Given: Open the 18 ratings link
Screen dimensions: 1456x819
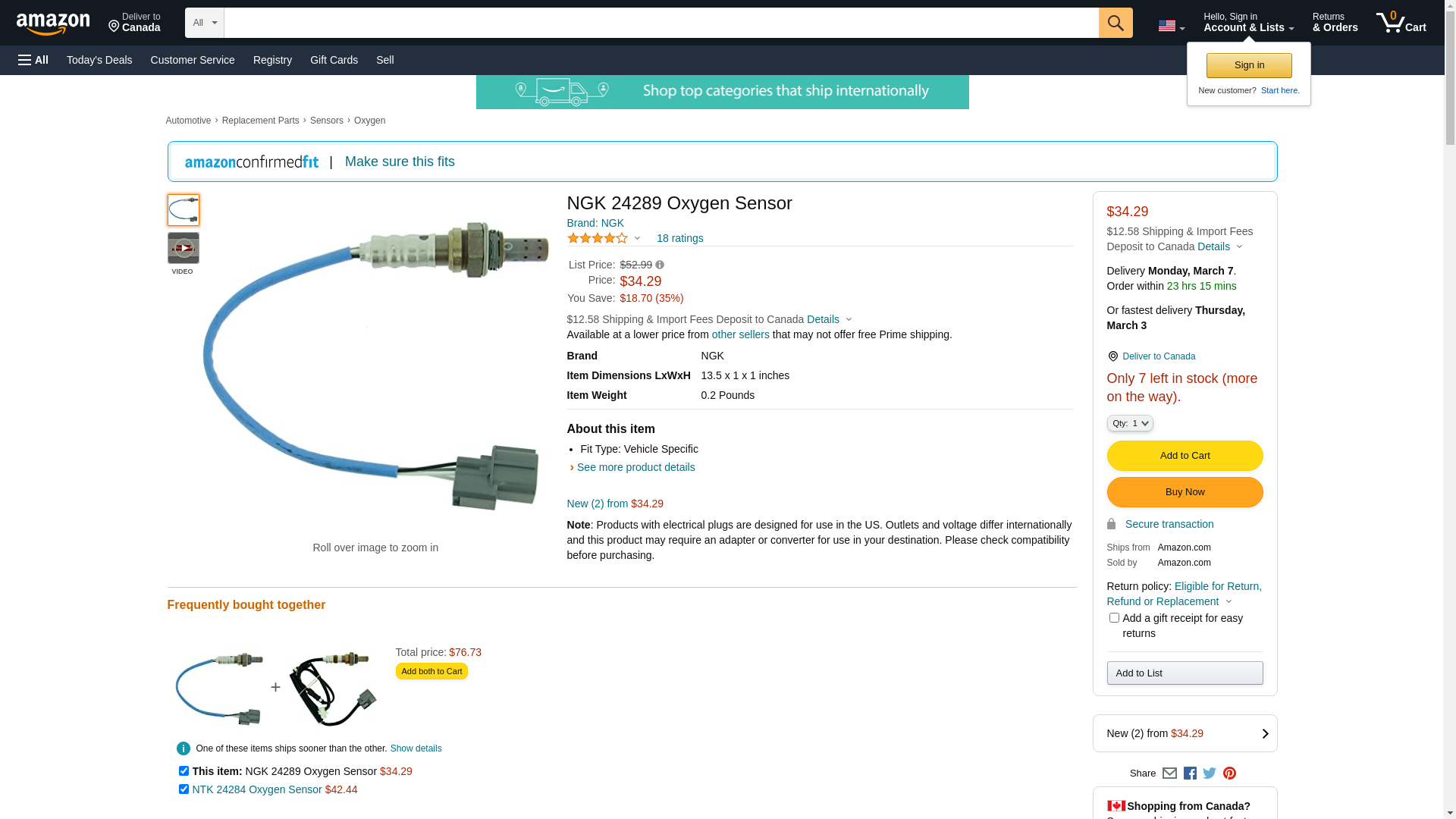Looking at the screenshot, I should tap(679, 238).
